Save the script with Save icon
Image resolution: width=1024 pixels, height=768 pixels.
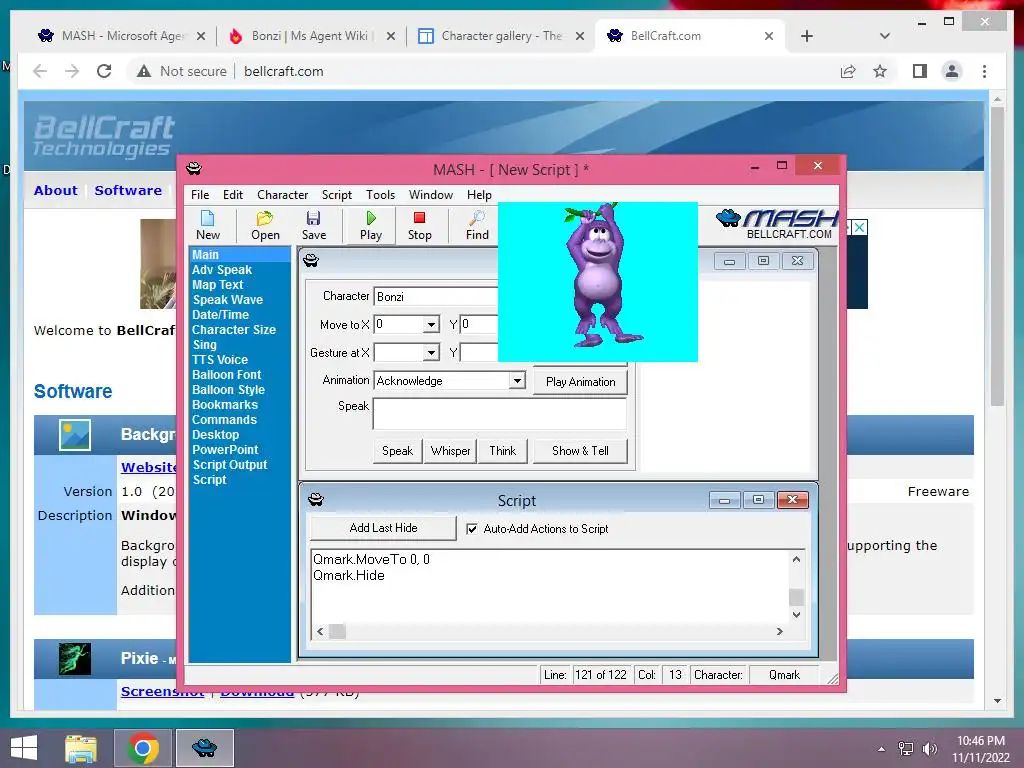pos(313,225)
